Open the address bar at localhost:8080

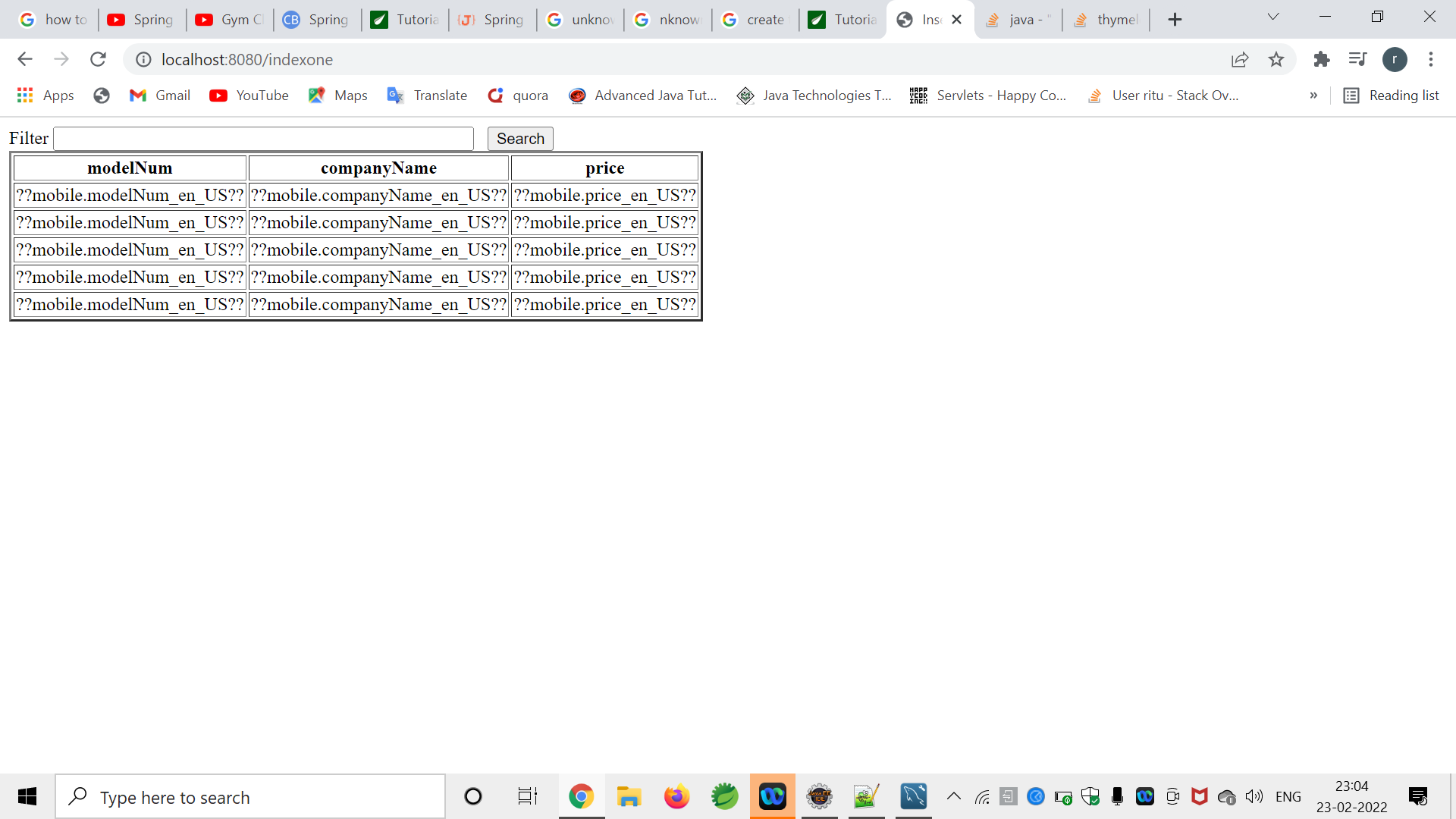tap(247, 59)
